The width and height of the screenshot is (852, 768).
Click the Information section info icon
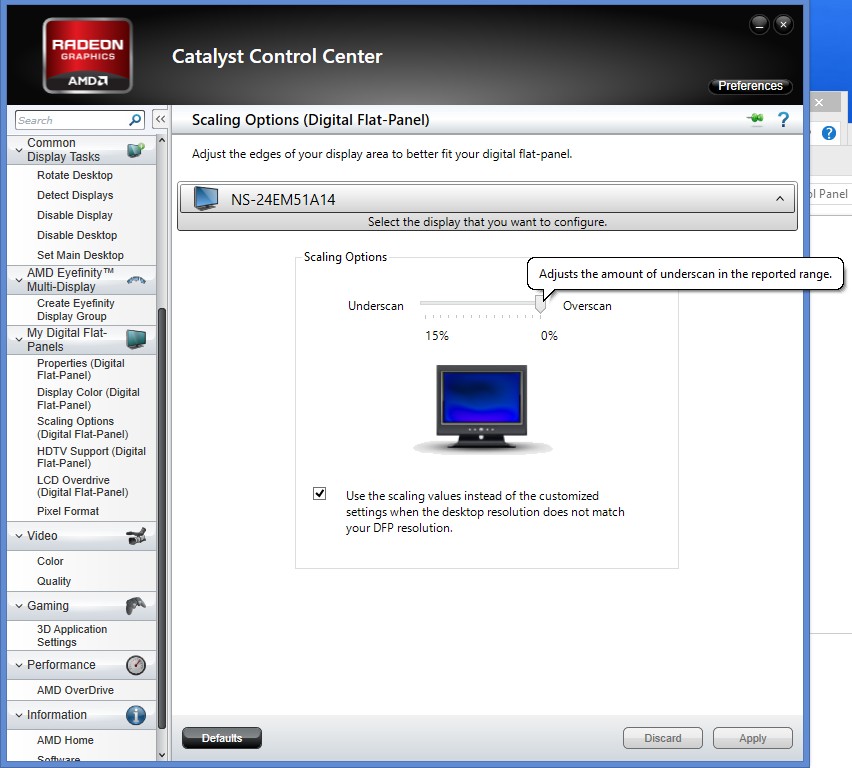[135, 715]
